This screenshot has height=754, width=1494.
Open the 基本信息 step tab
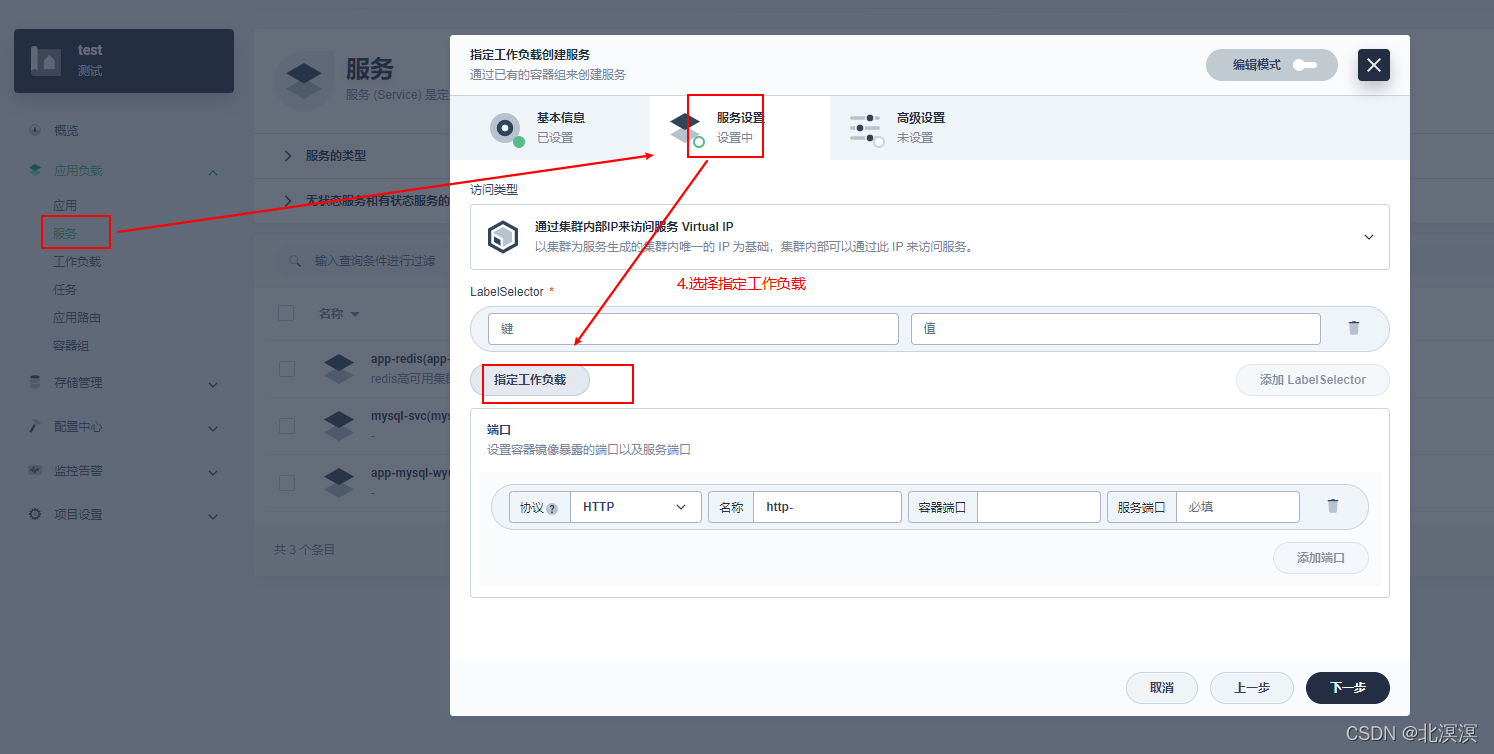point(549,128)
